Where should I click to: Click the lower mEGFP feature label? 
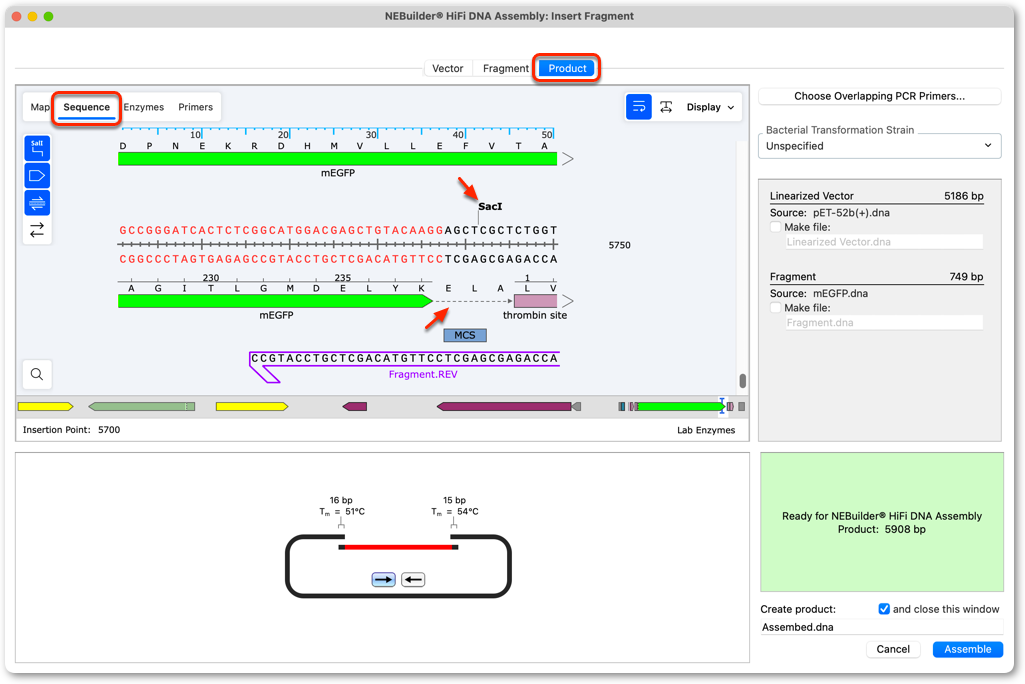click(277, 315)
